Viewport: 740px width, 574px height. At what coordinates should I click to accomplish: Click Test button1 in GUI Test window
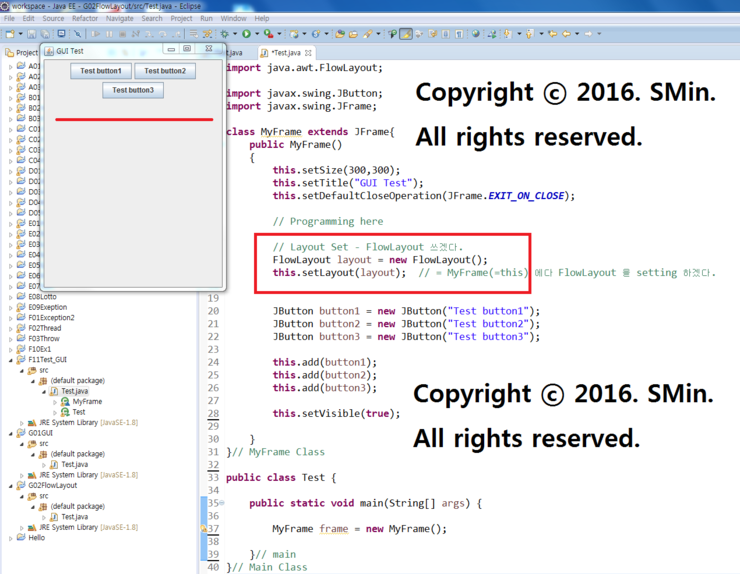pos(101,71)
